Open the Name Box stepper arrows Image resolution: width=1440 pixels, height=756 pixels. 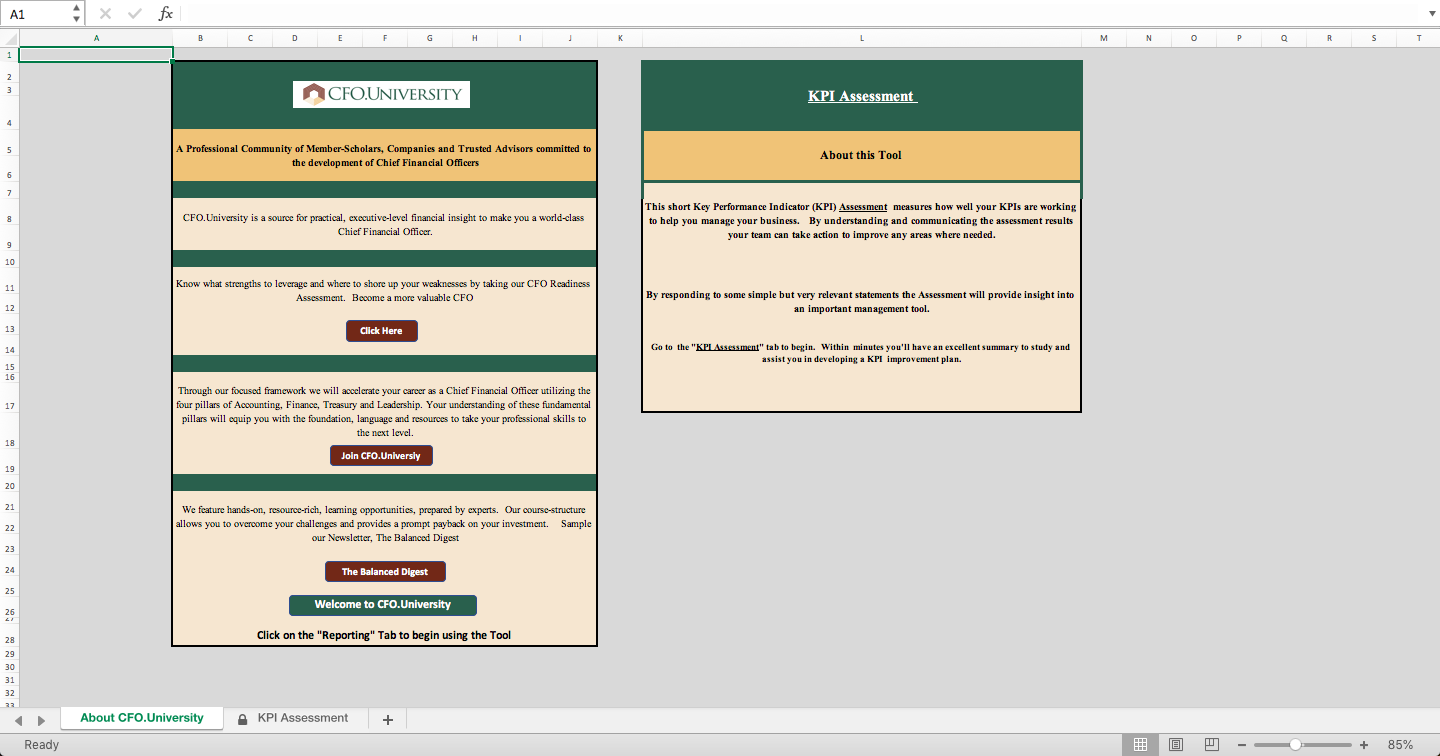(77, 14)
